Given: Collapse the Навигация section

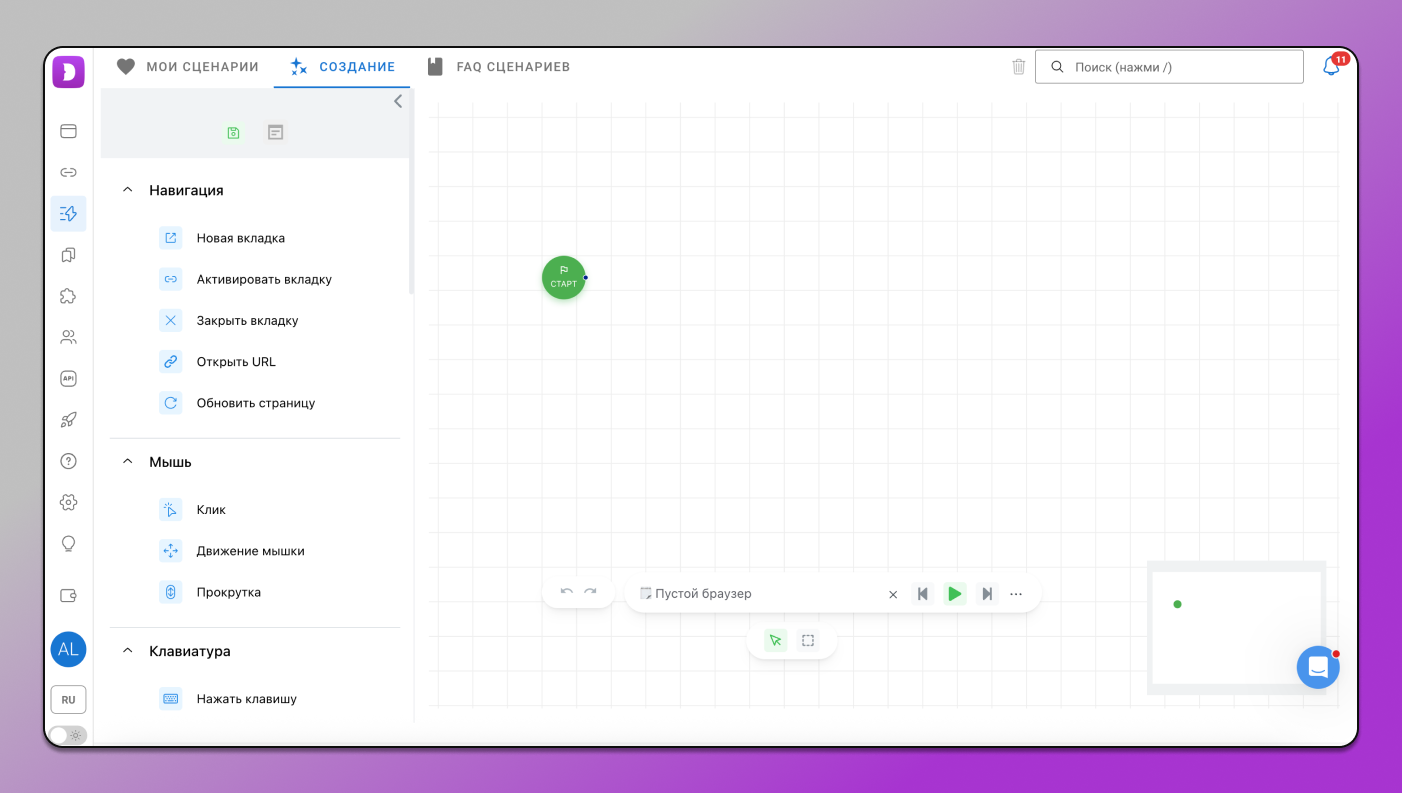Looking at the screenshot, I should tap(128, 190).
